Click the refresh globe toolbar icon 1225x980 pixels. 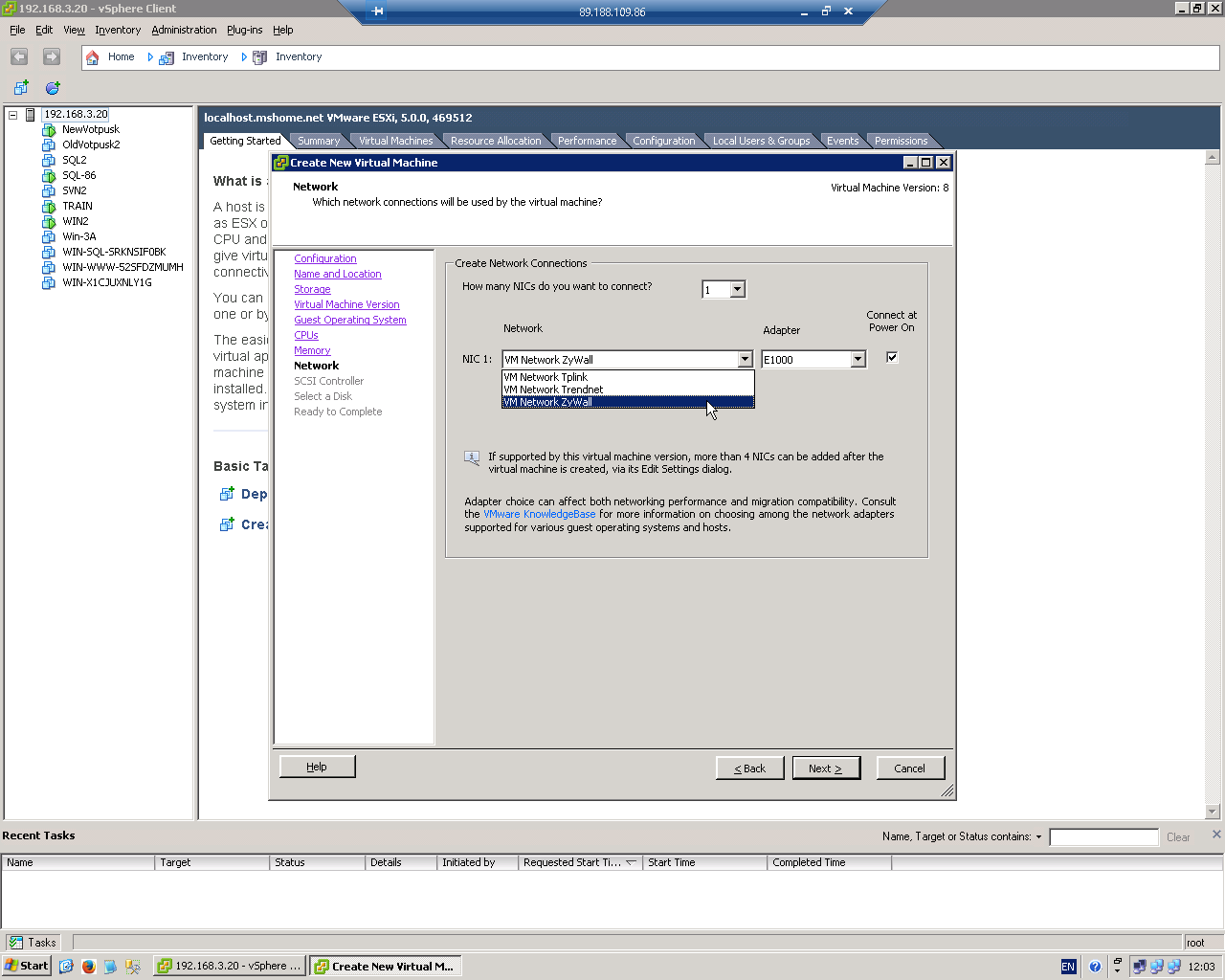point(53,88)
